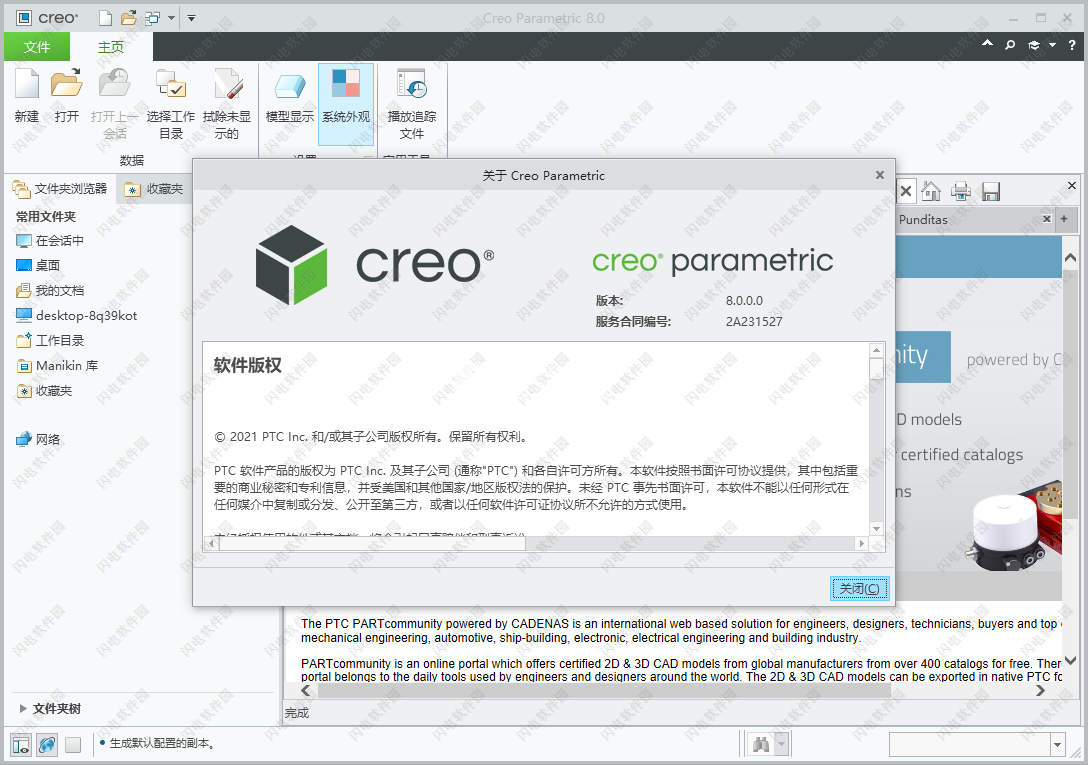Click the right arrow of the copyright horizontal scrollbar

point(862,543)
